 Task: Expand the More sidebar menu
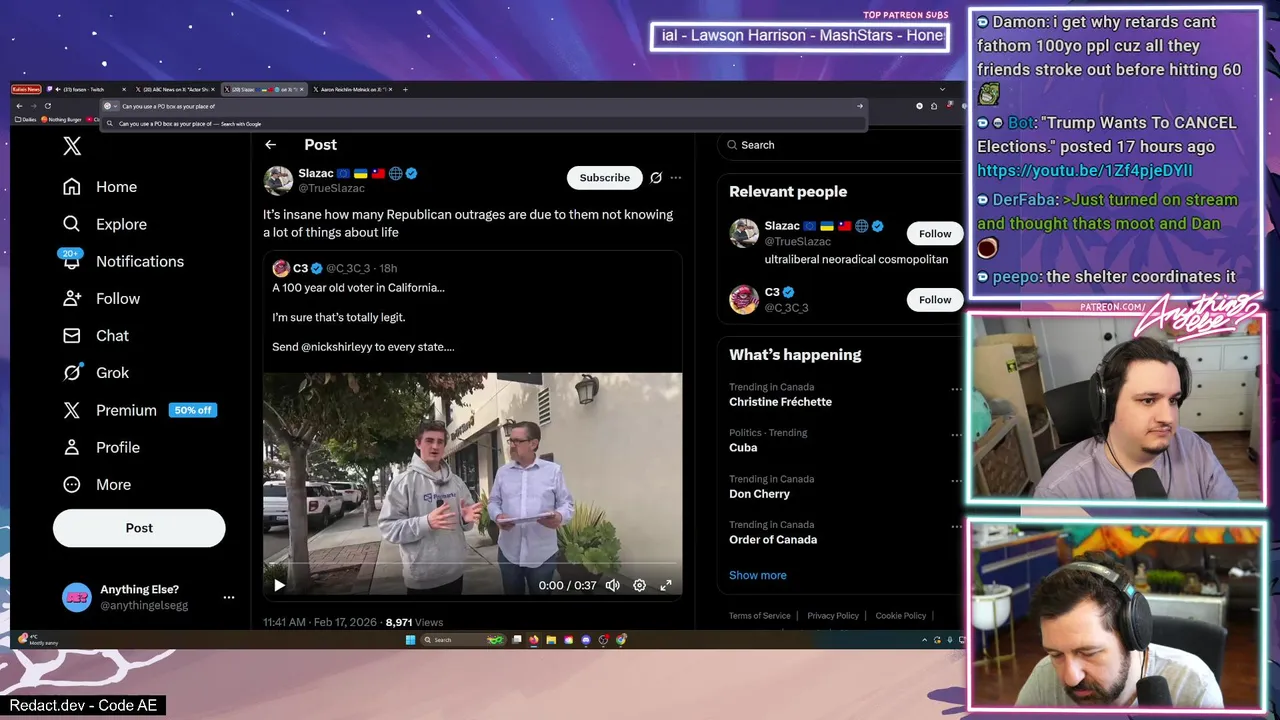click(97, 485)
